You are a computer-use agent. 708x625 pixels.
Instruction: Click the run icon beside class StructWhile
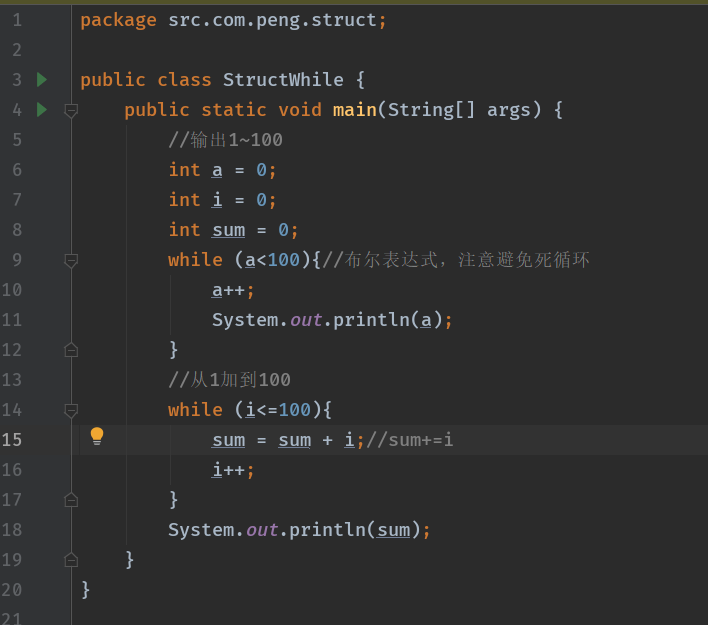click(42, 79)
